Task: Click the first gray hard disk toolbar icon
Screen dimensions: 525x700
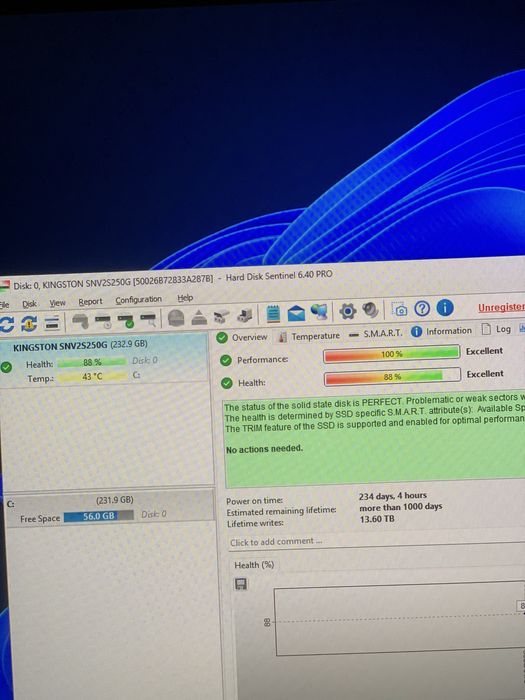Action: click(80, 321)
